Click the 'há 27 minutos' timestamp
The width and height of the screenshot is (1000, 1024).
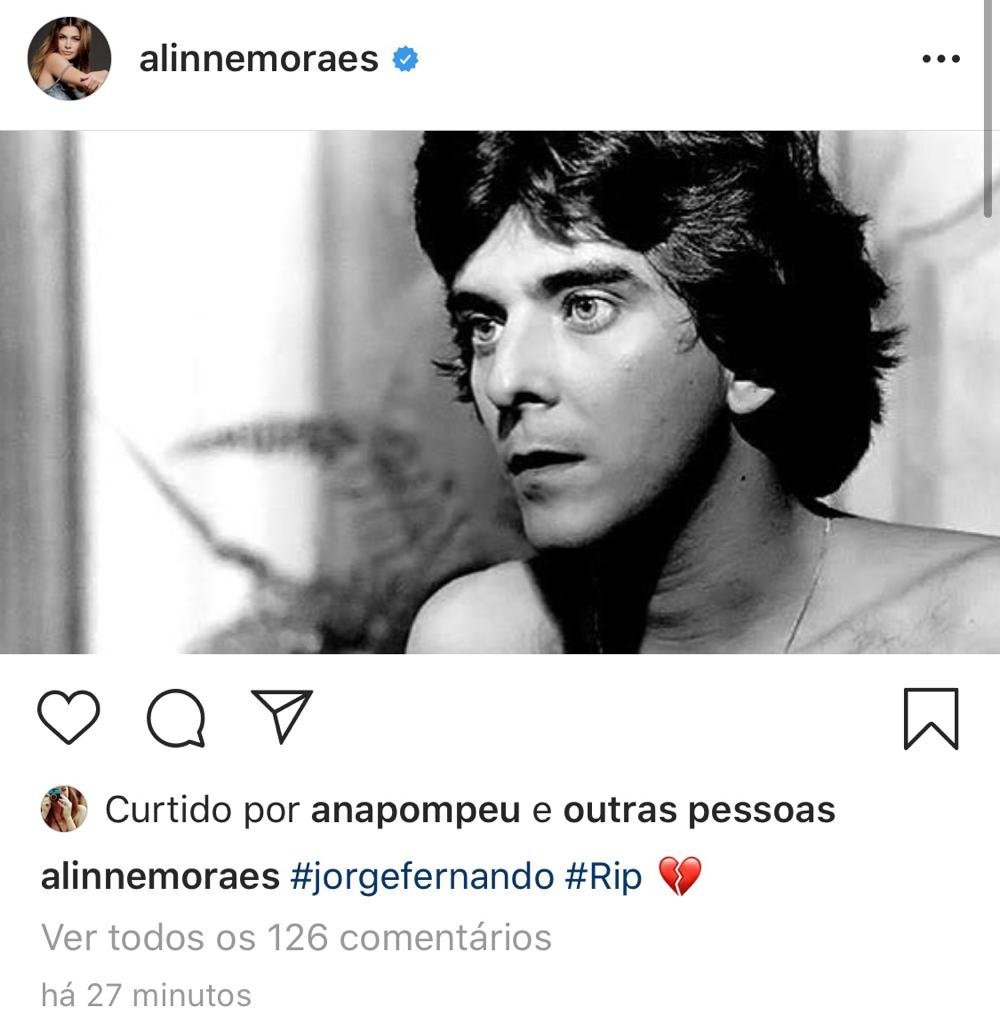(x=146, y=995)
